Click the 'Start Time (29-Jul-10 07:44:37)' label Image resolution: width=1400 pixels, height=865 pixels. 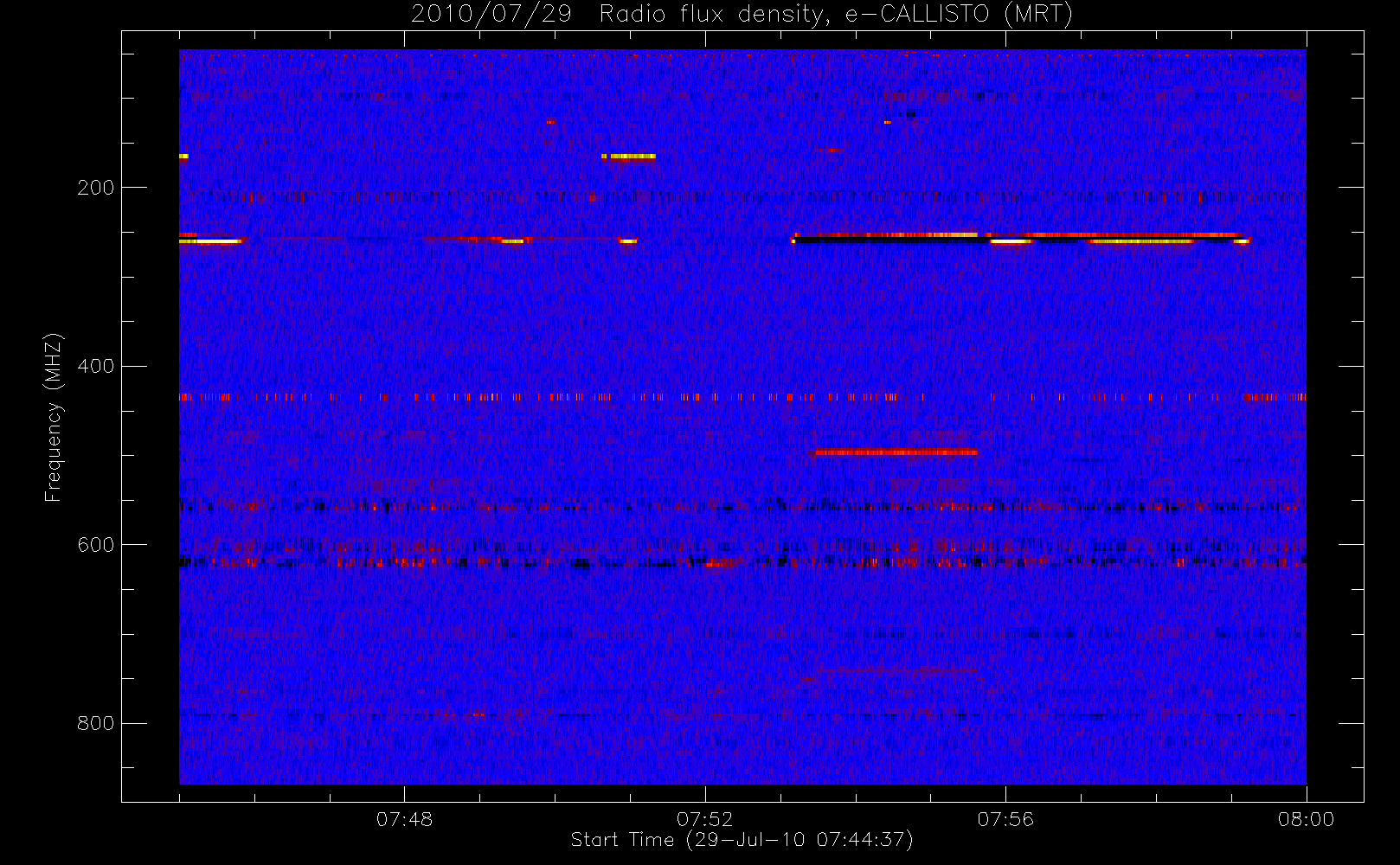tap(742, 840)
